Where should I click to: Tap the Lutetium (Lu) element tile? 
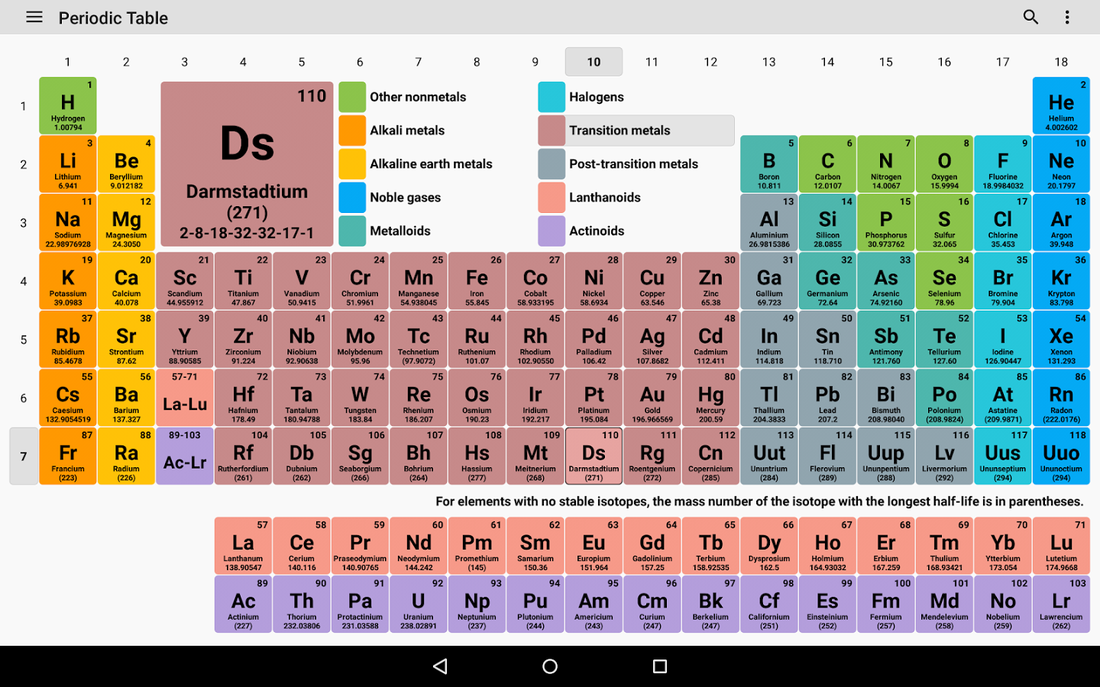[x=1061, y=546]
